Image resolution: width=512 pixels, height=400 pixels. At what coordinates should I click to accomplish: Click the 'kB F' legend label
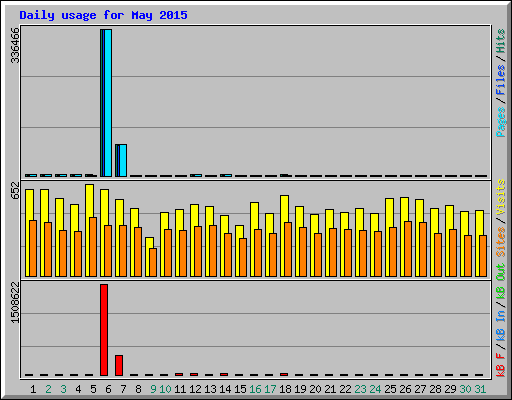tap(500, 365)
